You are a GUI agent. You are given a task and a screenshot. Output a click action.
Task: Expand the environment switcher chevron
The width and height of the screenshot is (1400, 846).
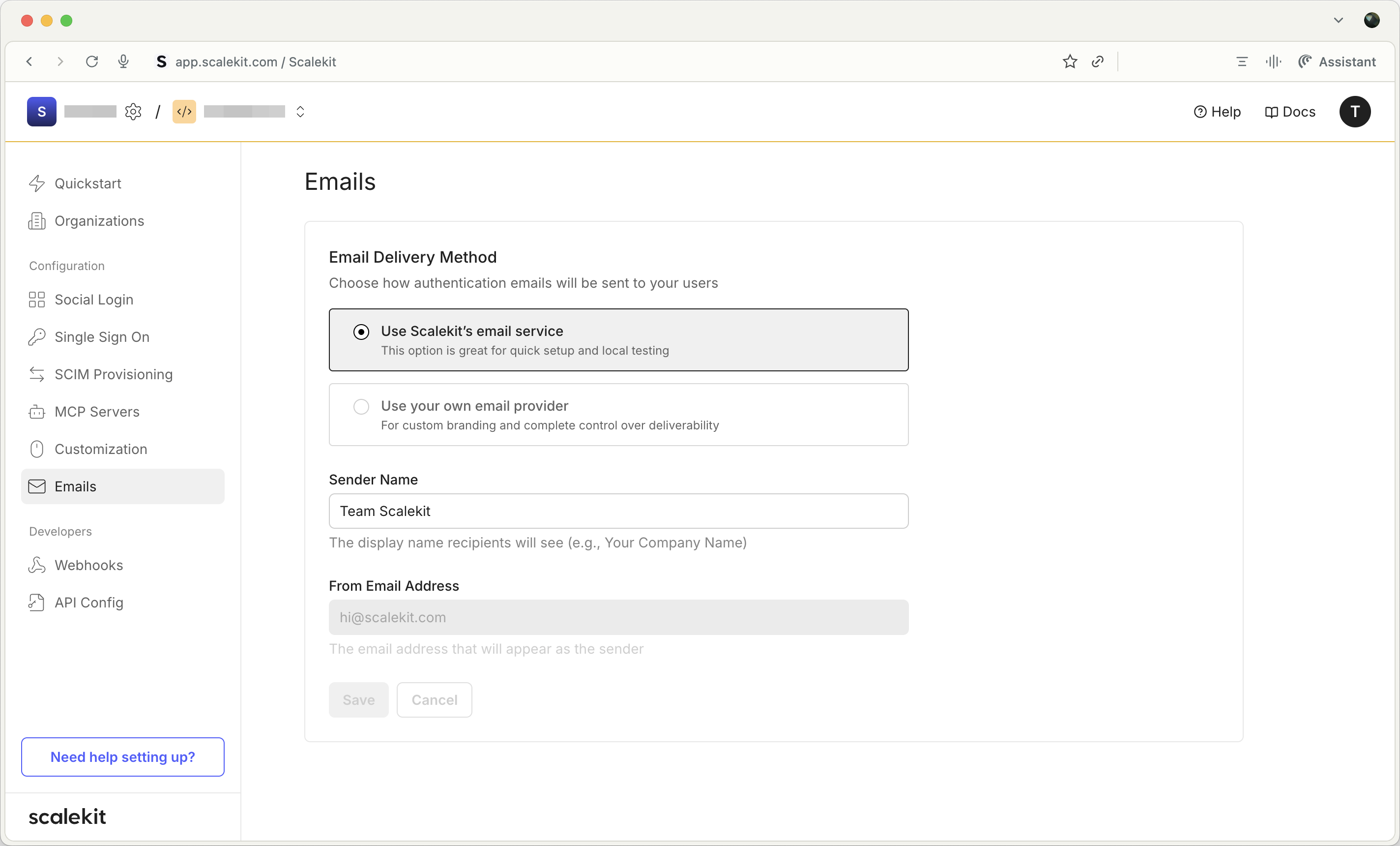[300, 112]
